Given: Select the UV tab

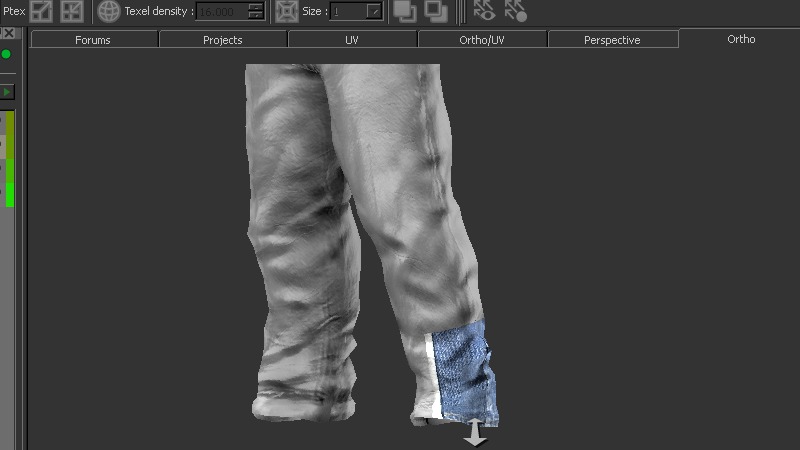Looking at the screenshot, I should click(x=352, y=40).
